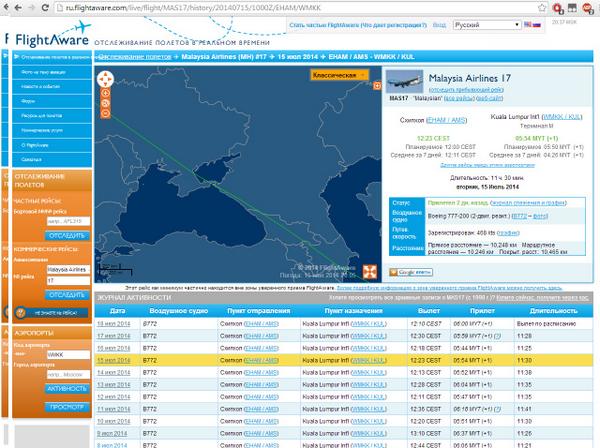Viewport: 600px width, 448px height.
Task: Open the Русский language dropdown
Action: click(487, 25)
